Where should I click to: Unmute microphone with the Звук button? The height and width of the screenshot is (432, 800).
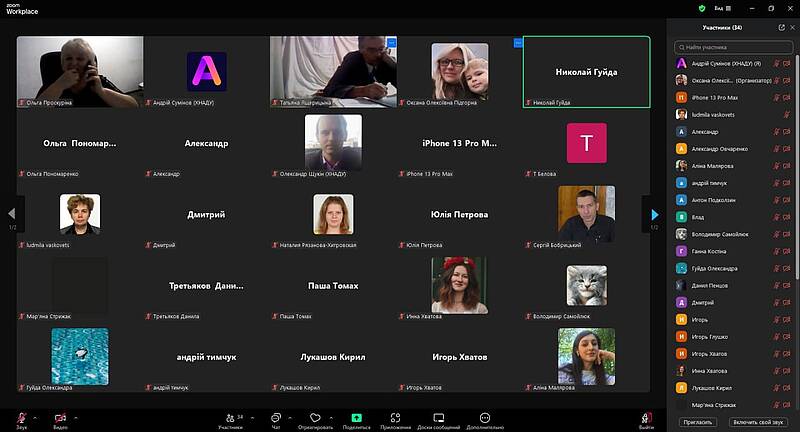tap(18, 416)
